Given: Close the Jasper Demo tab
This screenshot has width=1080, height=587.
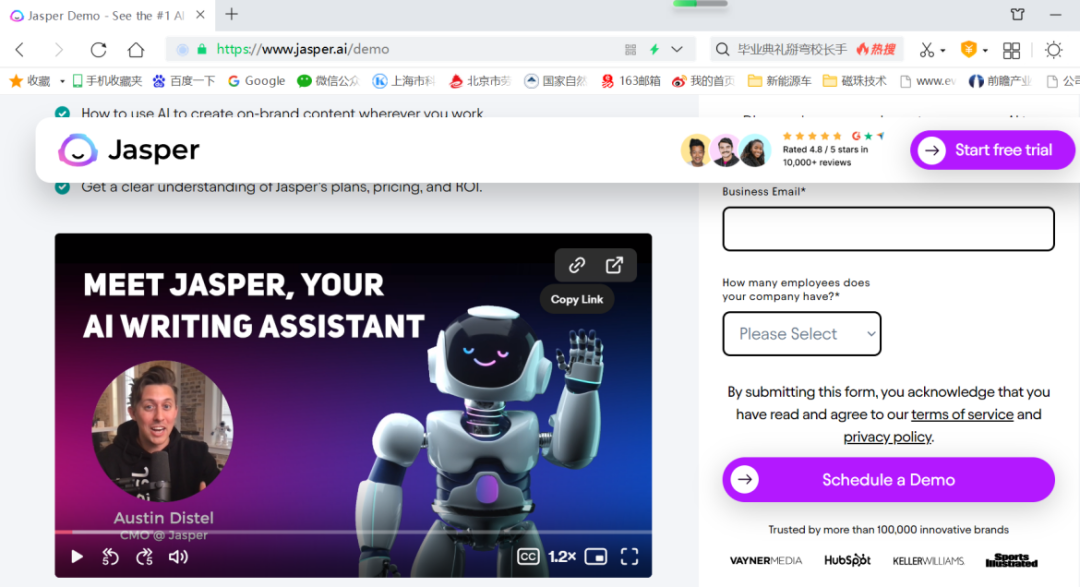Looking at the screenshot, I should [200, 14].
